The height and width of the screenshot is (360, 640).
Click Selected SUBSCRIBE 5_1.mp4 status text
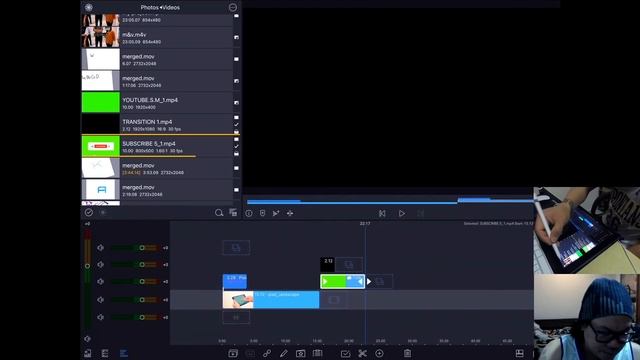click(498, 224)
